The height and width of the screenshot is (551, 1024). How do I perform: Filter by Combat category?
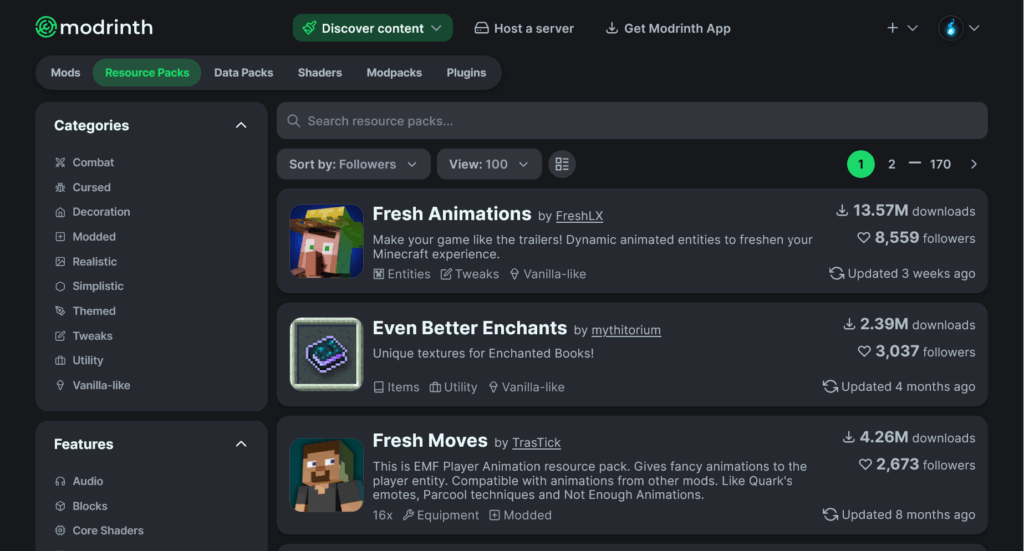coord(93,162)
